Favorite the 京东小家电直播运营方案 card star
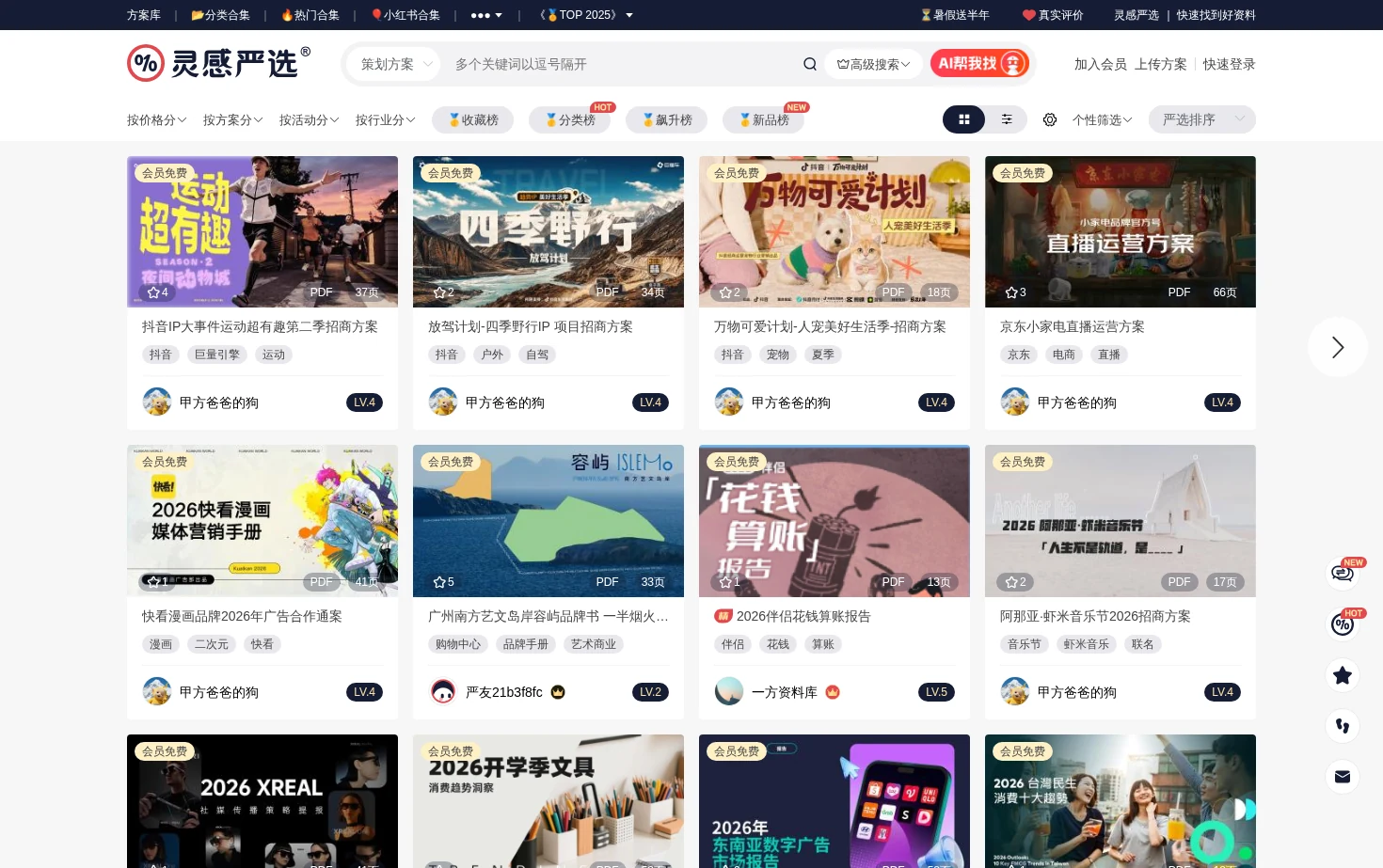The width and height of the screenshot is (1383, 868). pos(1010,292)
